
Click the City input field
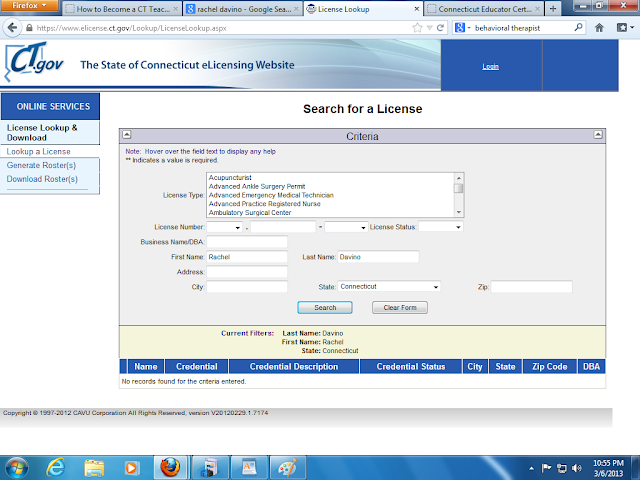[x=247, y=287]
